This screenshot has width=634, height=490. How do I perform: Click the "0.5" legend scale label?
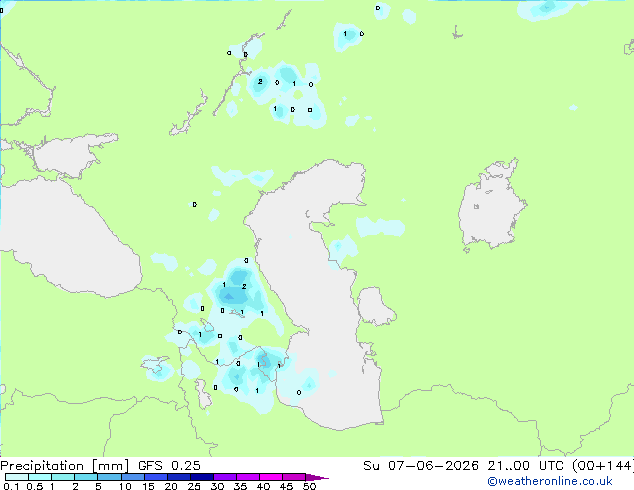(x=35, y=486)
